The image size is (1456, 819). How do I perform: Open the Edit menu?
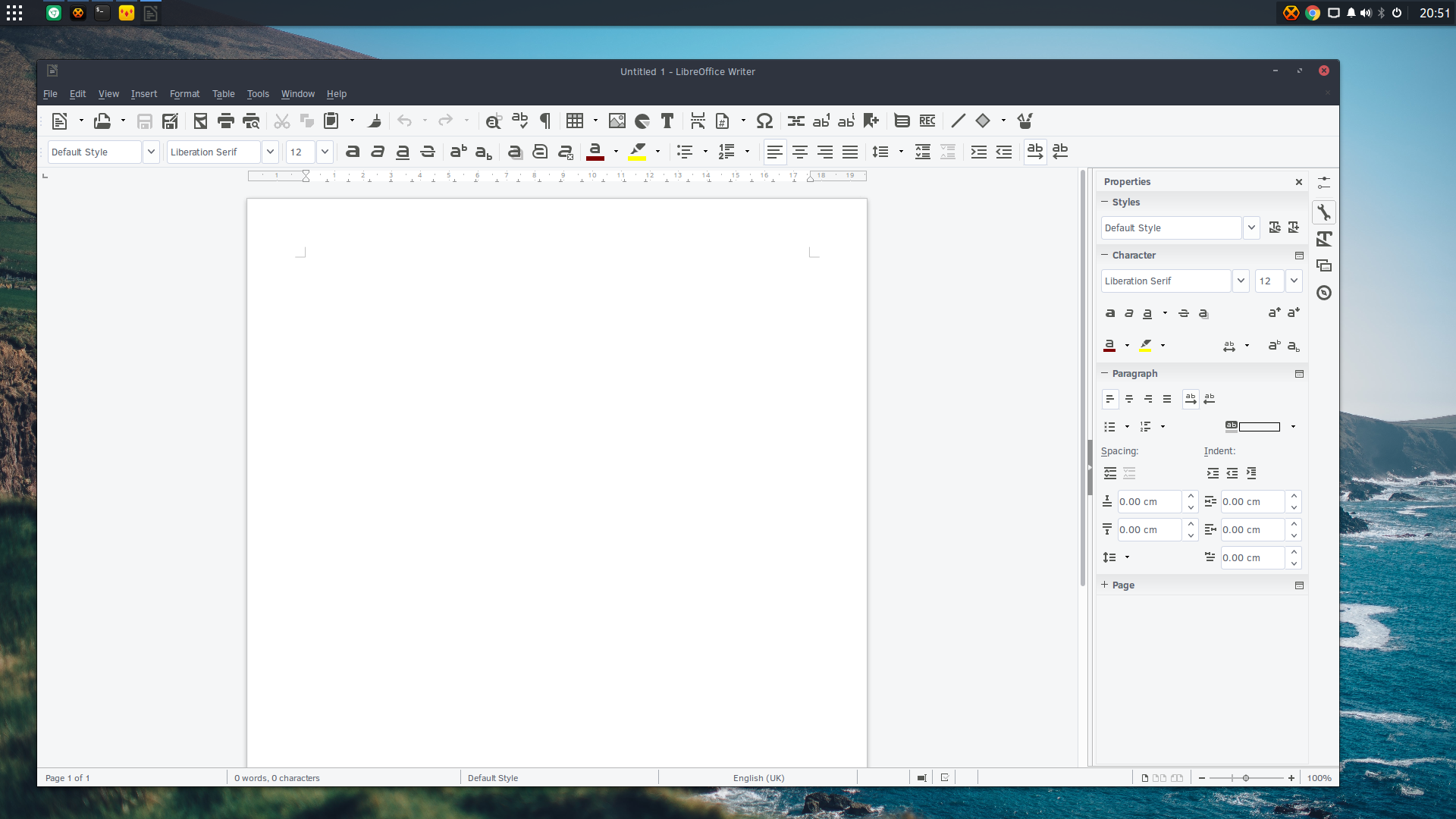click(77, 94)
